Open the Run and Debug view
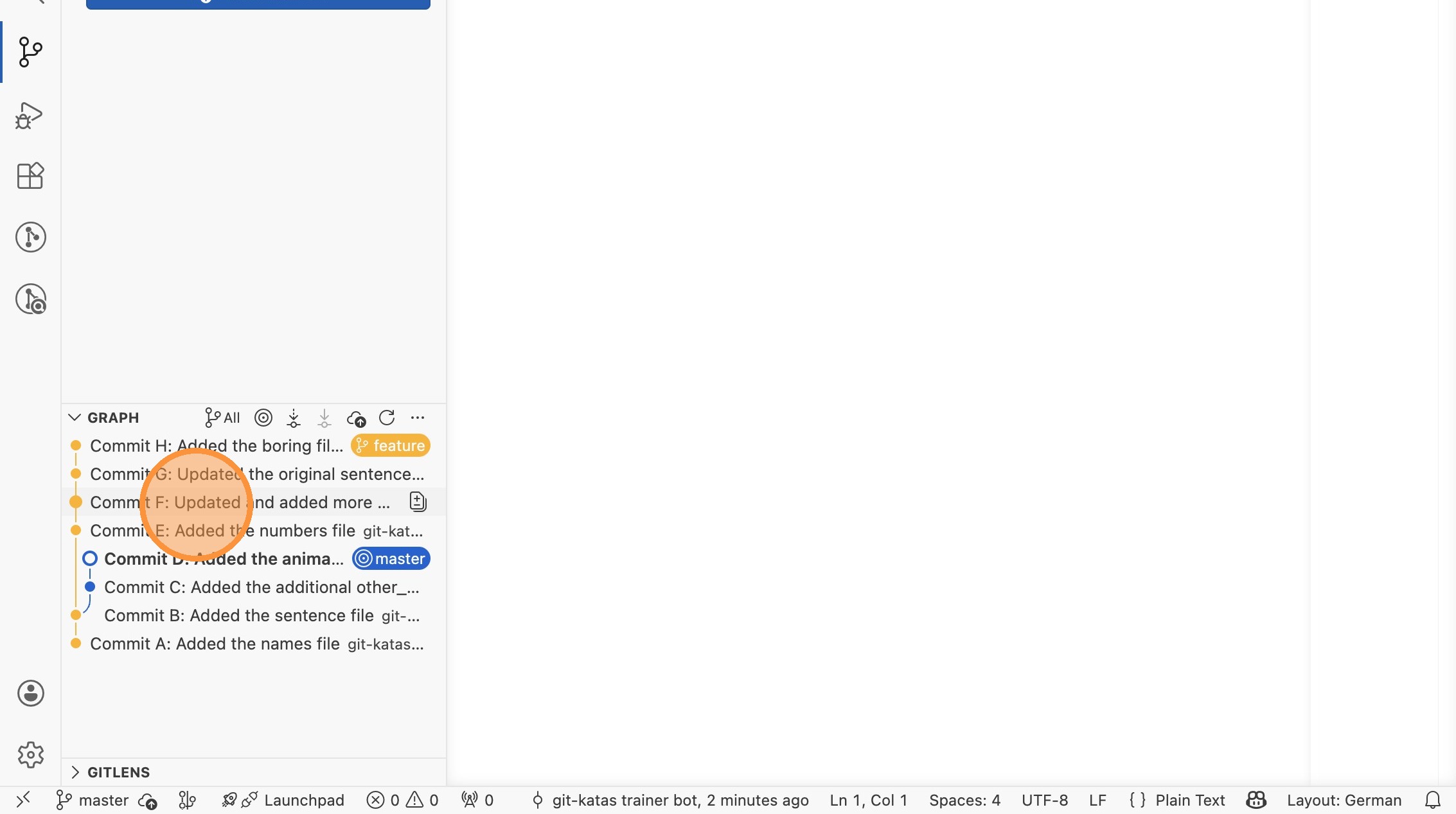The width and height of the screenshot is (1456, 814). click(x=30, y=116)
